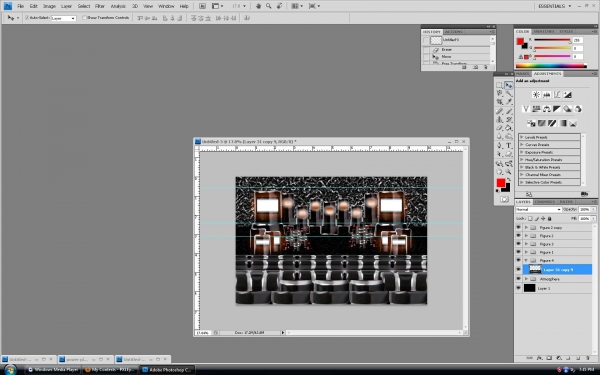Screen dimensions: 600x375
Task: Add a Levels adjustment
Action: (546, 95)
